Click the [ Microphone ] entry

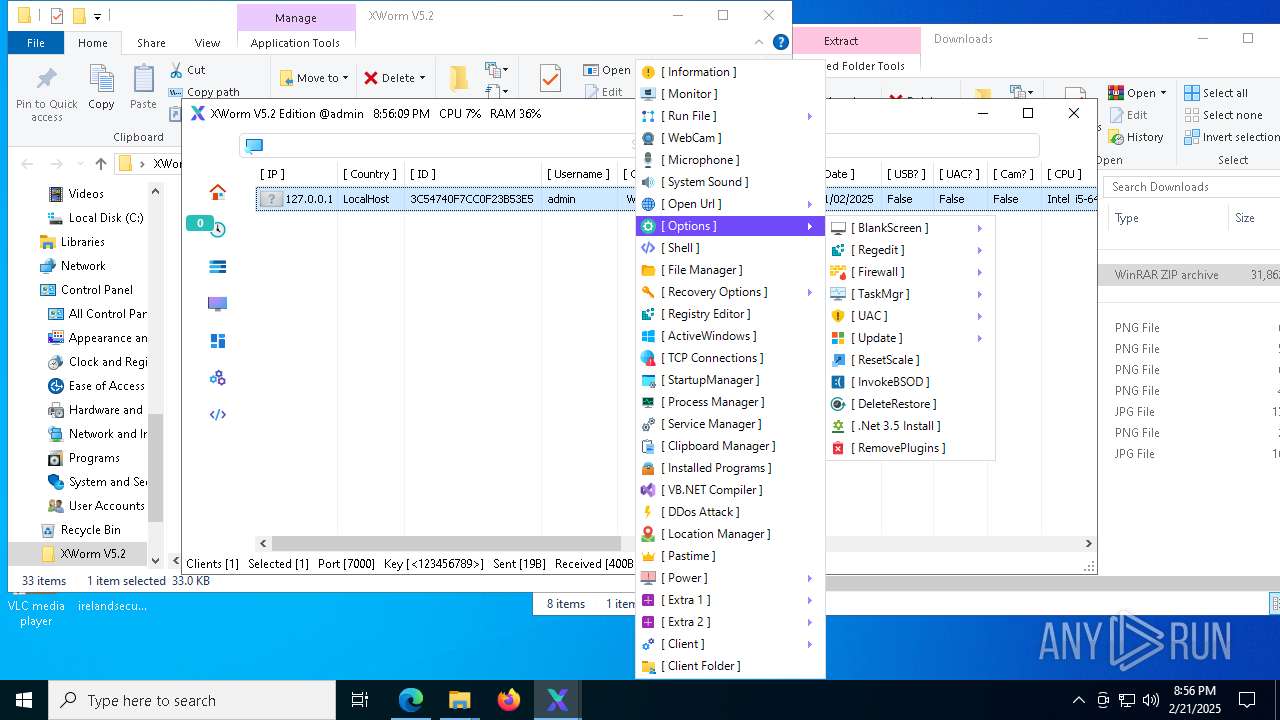pyautogui.click(x=730, y=160)
